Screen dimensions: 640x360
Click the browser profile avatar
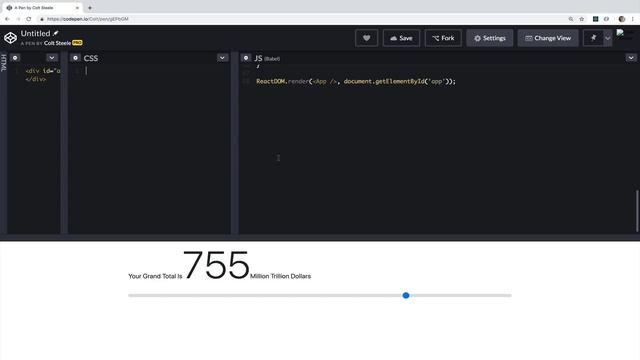[622, 19]
